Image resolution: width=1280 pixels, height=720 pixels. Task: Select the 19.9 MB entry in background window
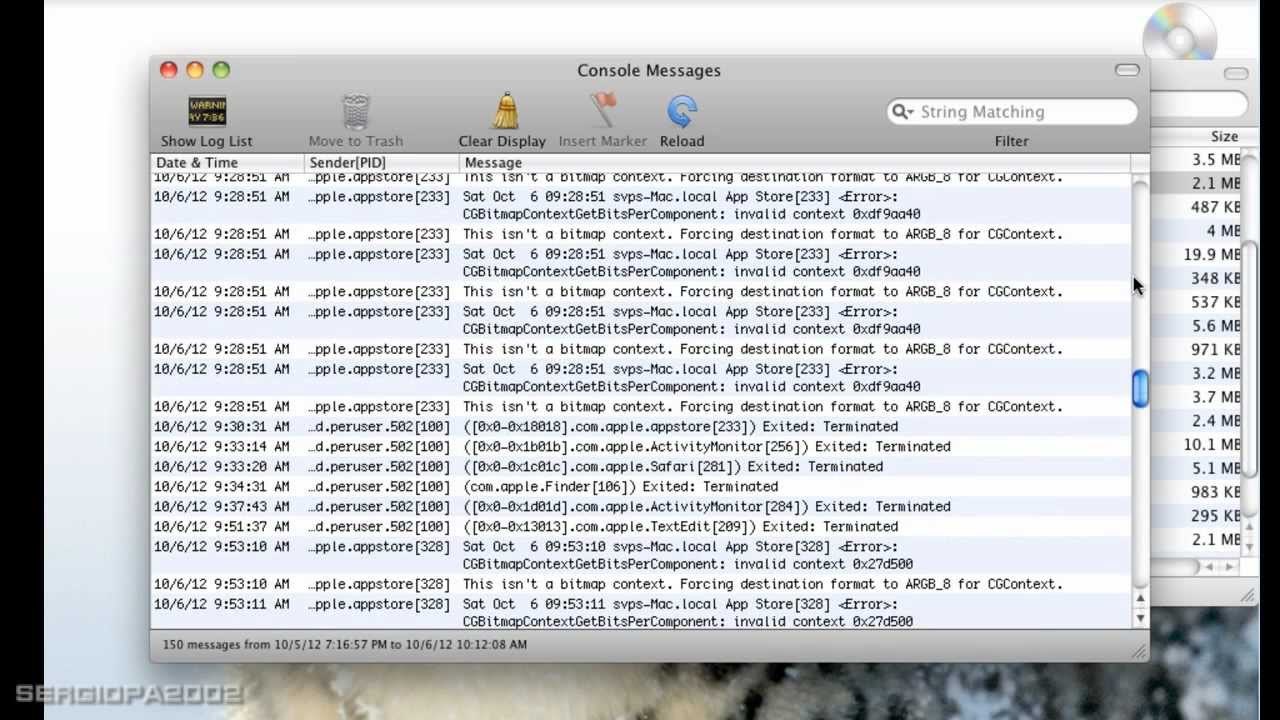point(1211,255)
